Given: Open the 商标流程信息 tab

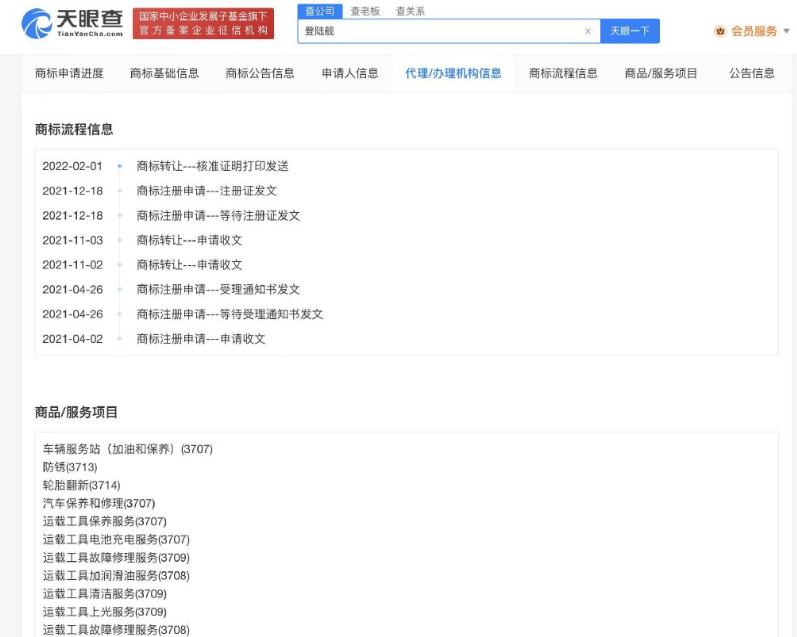Looking at the screenshot, I should point(563,73).
